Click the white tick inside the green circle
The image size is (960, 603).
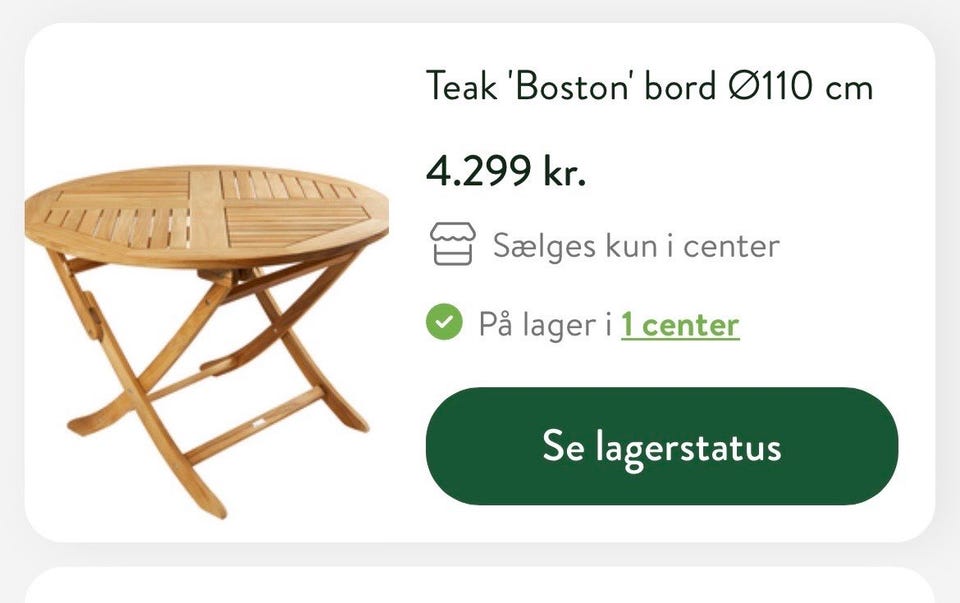[x=444, y=322]
